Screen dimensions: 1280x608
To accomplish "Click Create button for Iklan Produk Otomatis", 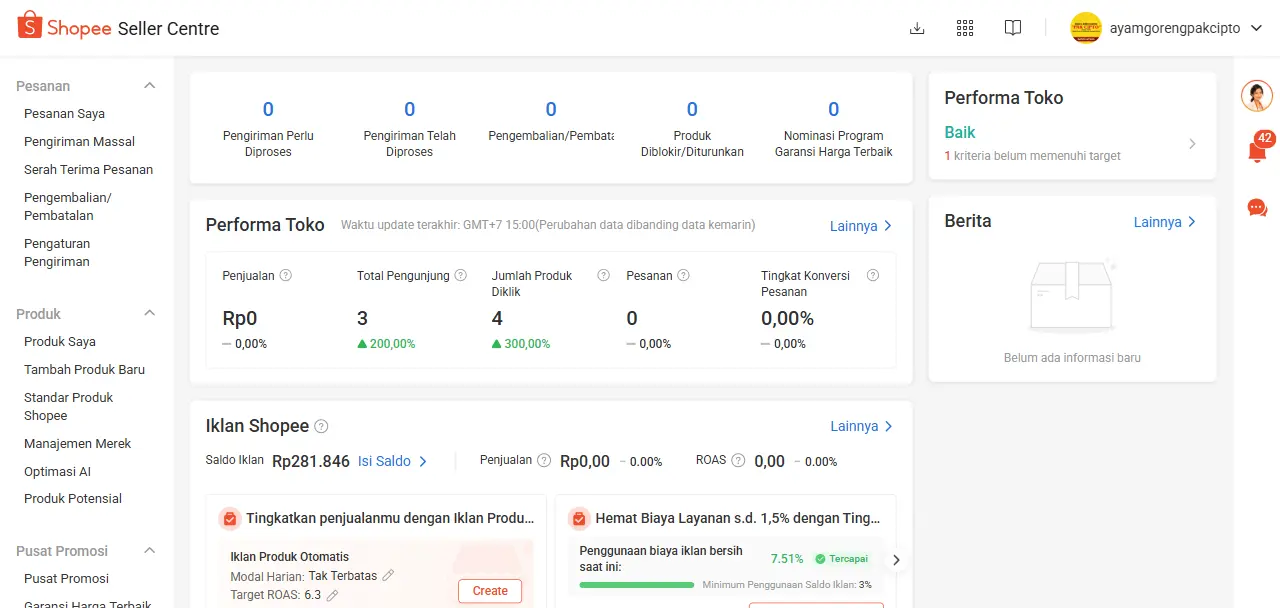I will pyautogui.click(x=490, y=591).
